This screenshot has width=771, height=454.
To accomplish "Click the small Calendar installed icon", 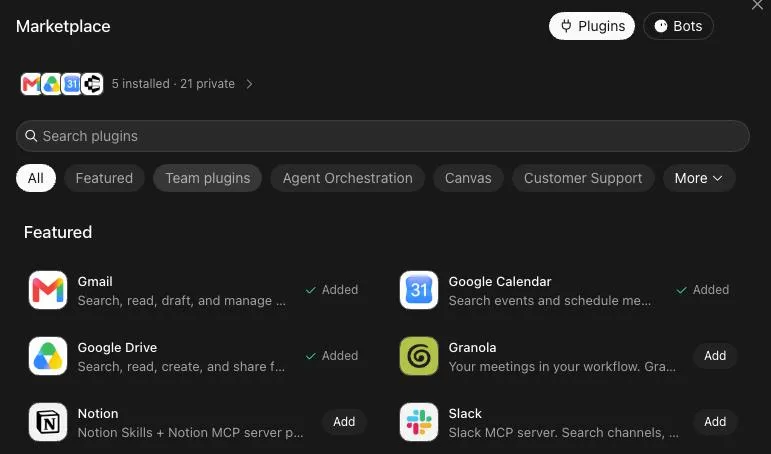I will 72,84.
